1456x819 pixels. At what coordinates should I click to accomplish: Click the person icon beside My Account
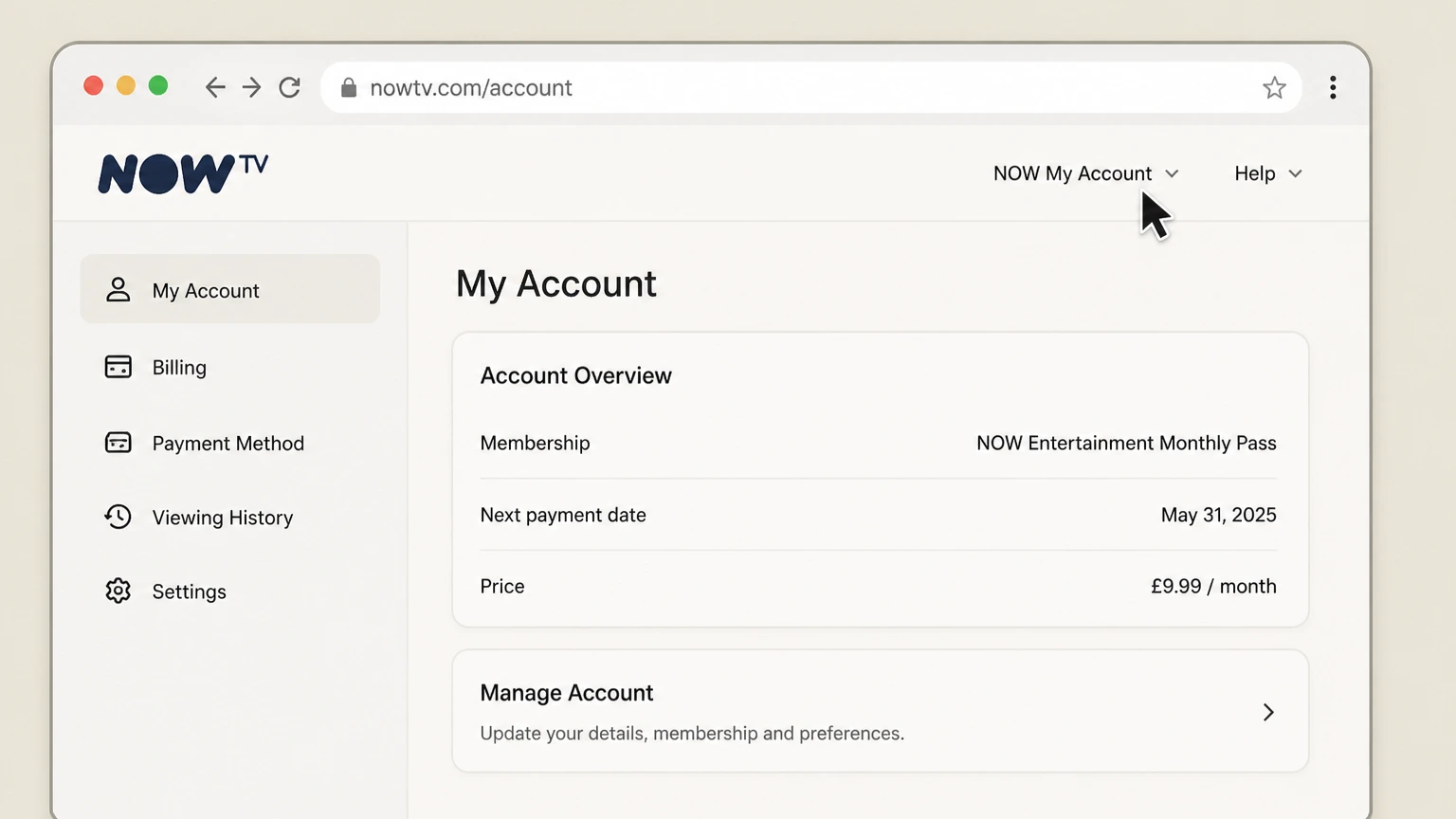coord(118,289)
